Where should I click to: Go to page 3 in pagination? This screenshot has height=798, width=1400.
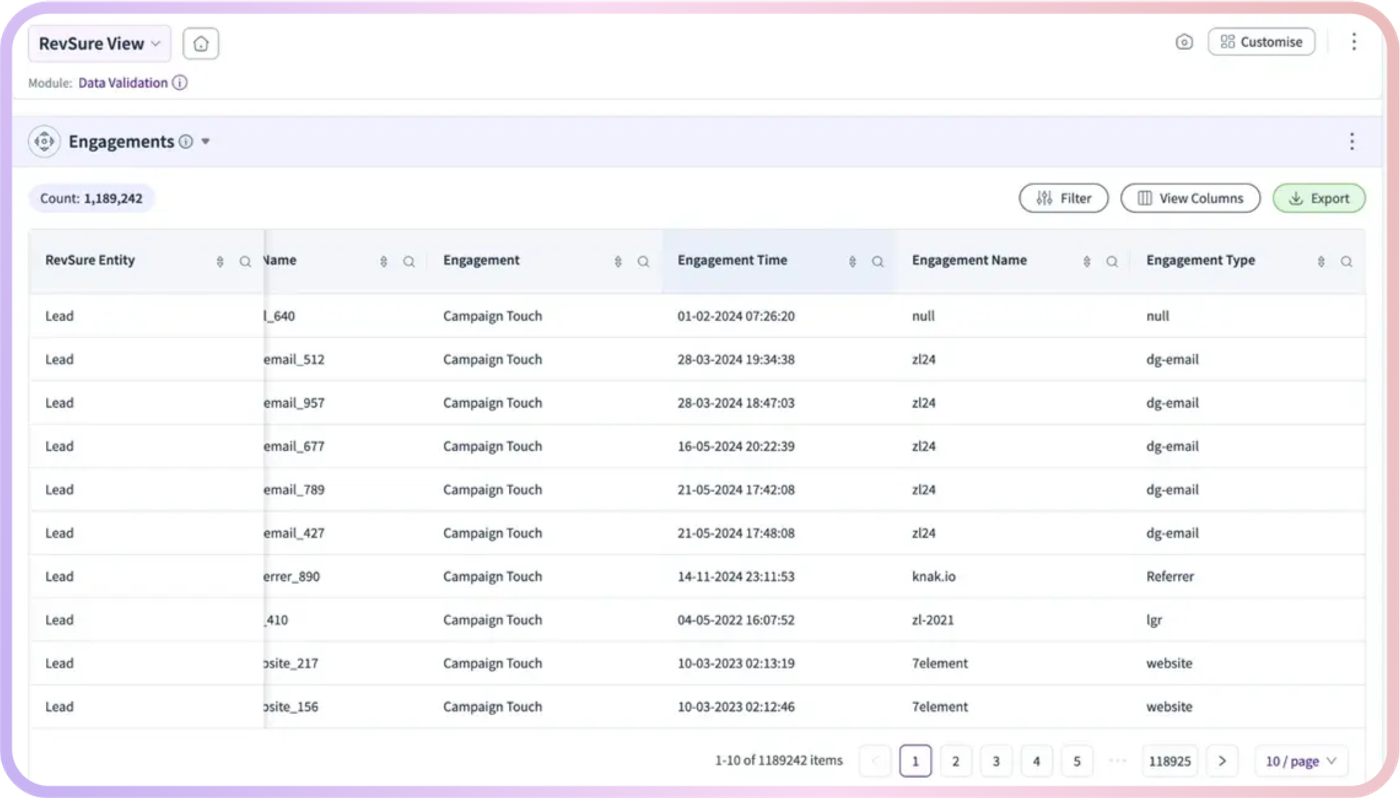click(x=996, y=761)
